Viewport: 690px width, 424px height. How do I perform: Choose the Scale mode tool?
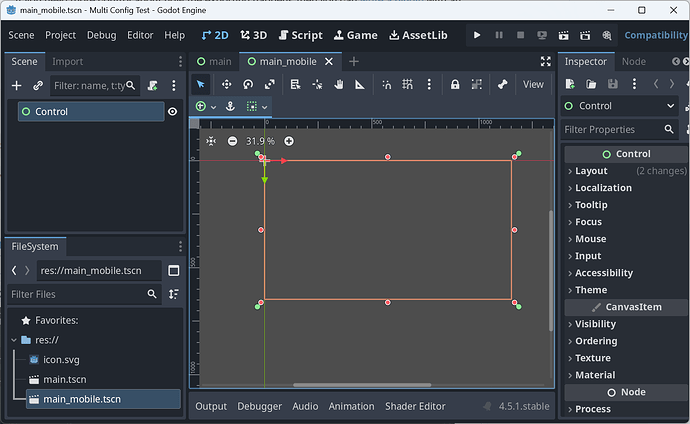tap(271, 85)
